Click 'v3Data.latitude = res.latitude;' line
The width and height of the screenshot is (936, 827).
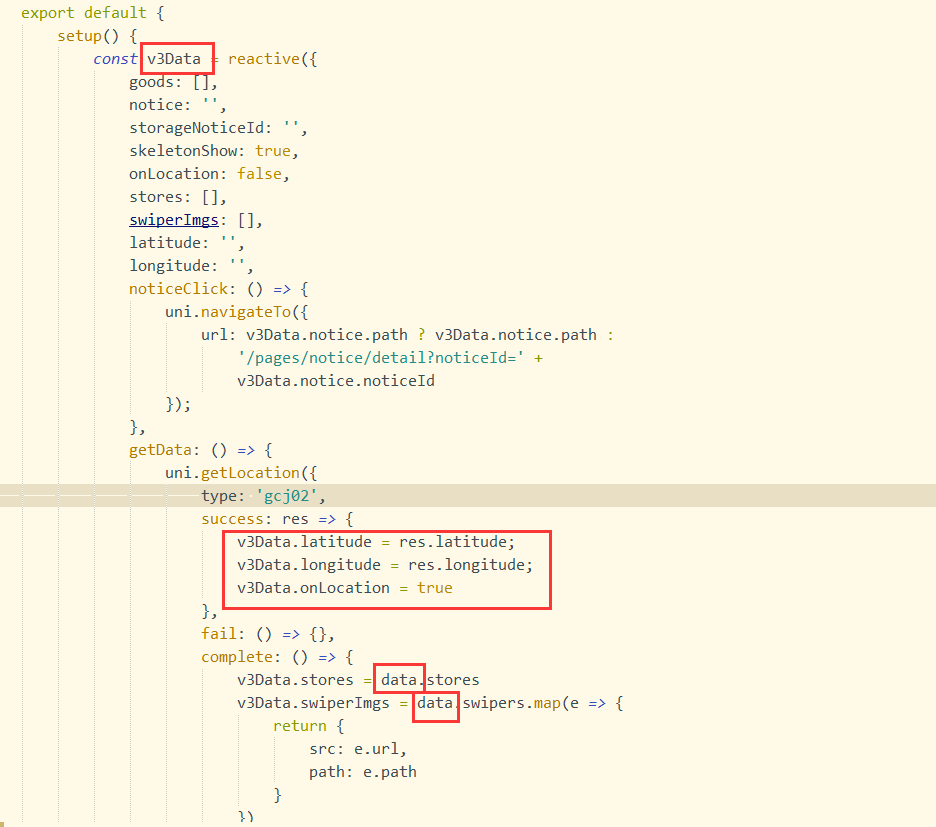(x=375, y=542)
